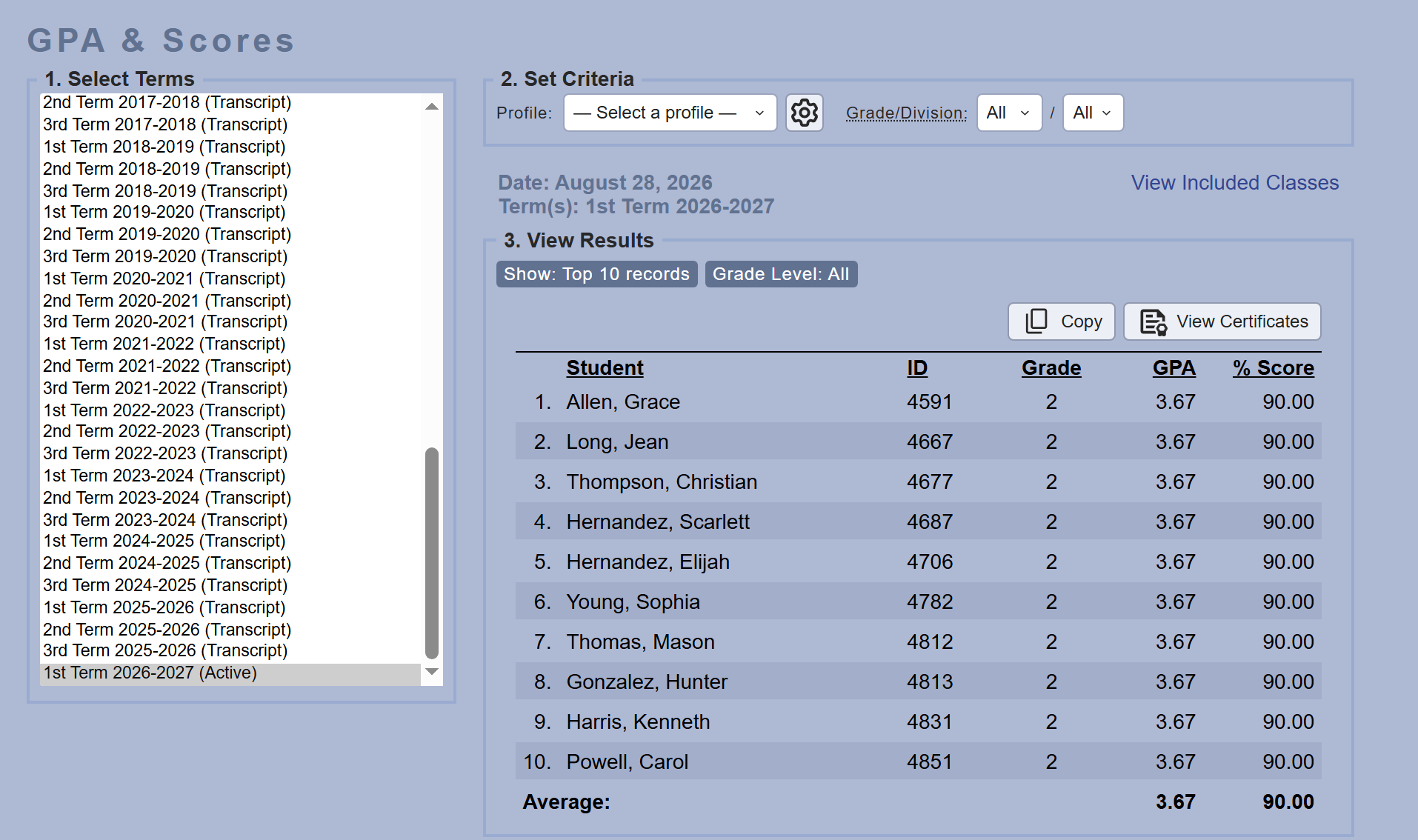Select 3rd Term 2025-2026 (Transcript)

230,651
